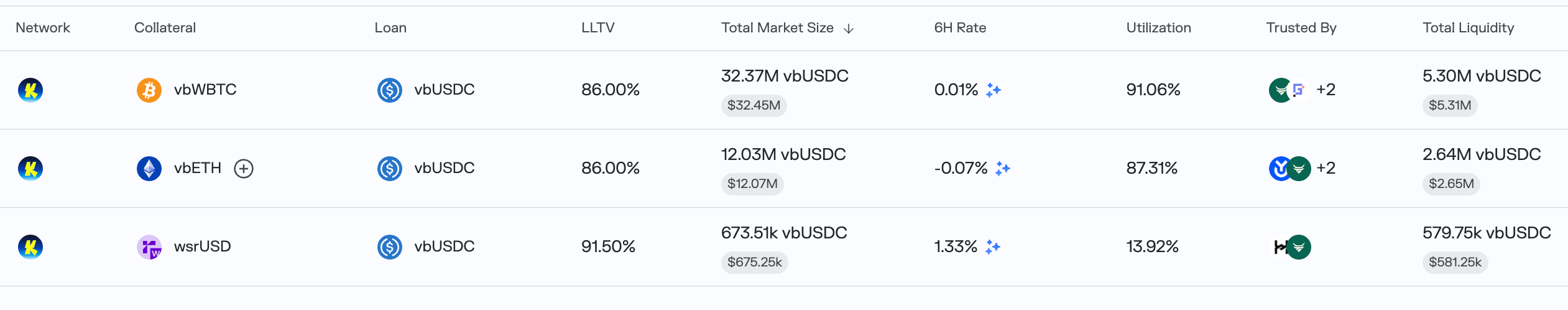Viewport: 1568px width, 310px height.
Task: Sort by the 6H Rate column header
Action: pos(960,28)
